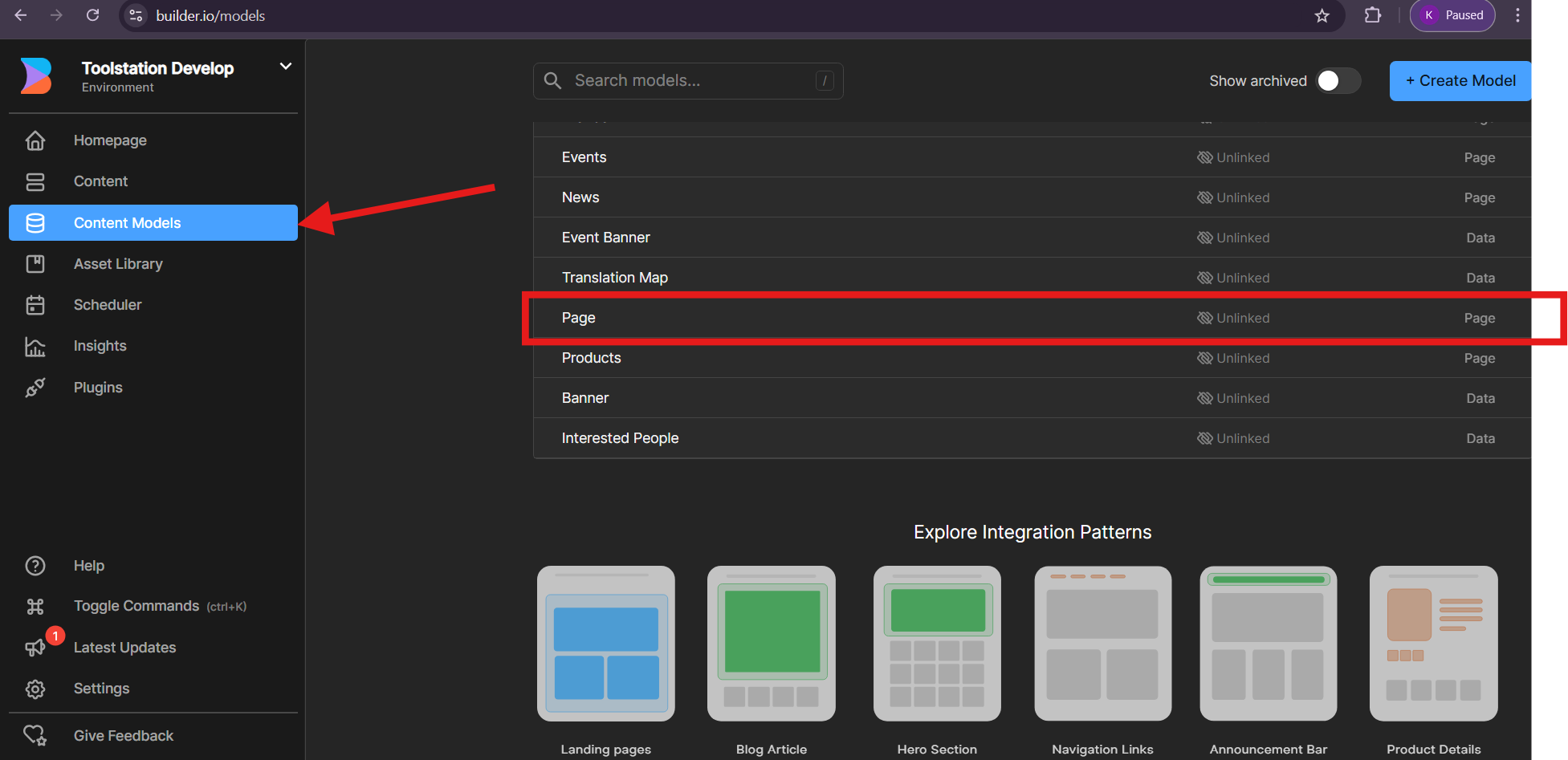
Task: Toggle the Show archived switch
Action: 1338,81
